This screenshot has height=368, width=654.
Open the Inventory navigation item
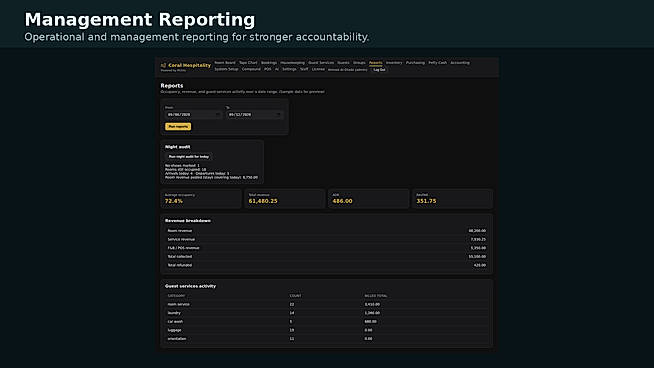(394, 63)
